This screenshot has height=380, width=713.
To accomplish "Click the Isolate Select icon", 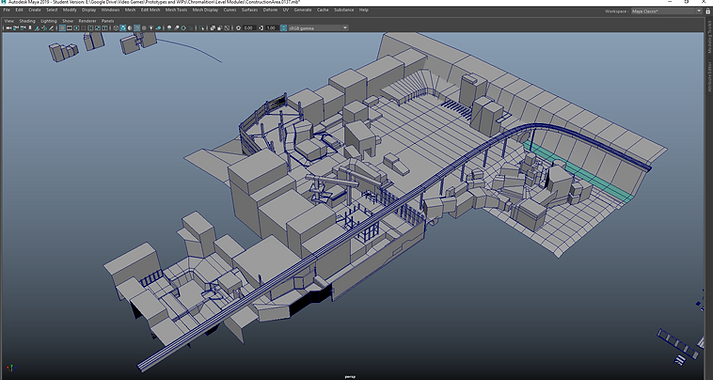I will point(201,28).
